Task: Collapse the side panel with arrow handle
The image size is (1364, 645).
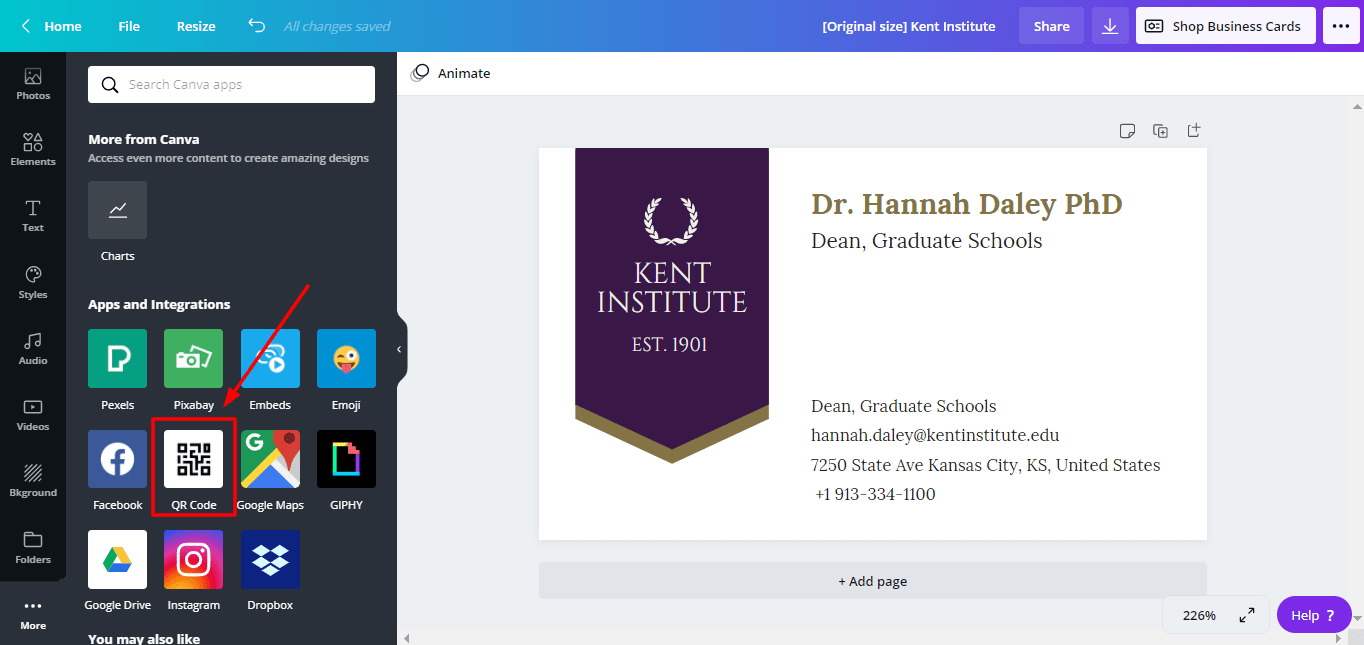Action: click(x=399, y=349)
